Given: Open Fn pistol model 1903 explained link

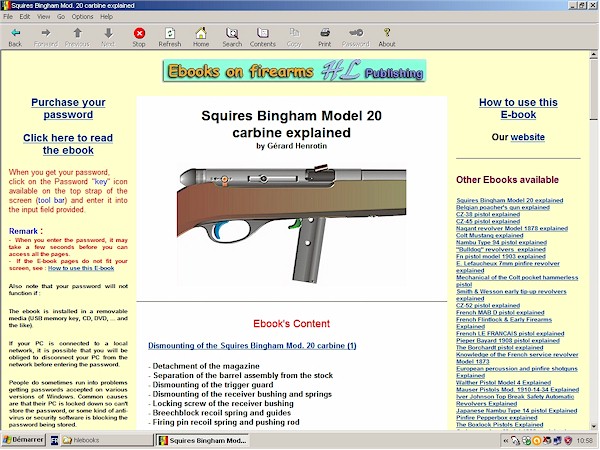Looking at the screenshot, I should [x=501, y=256].
